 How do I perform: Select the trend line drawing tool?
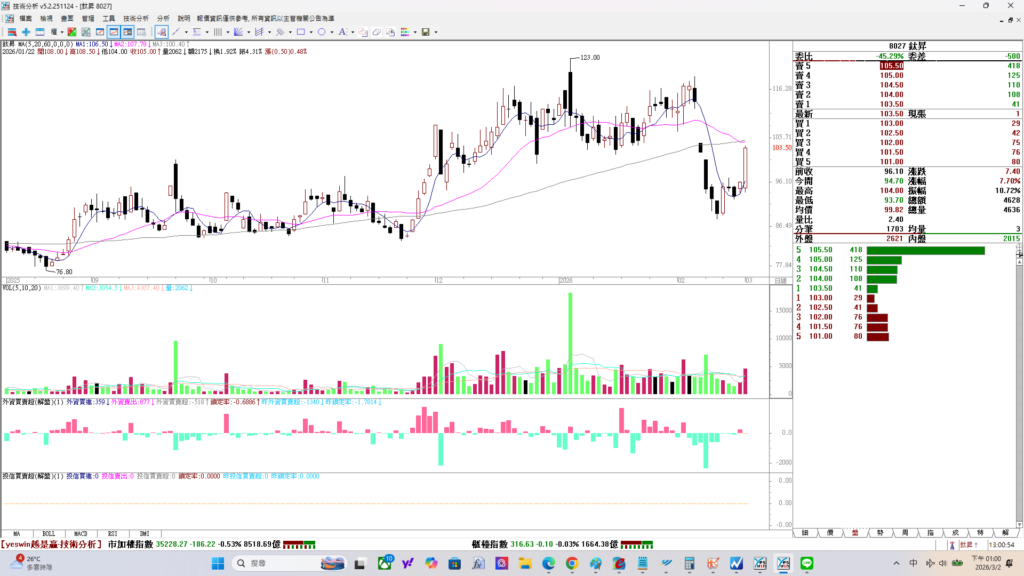pyautogui.click(x=175, y=32)
